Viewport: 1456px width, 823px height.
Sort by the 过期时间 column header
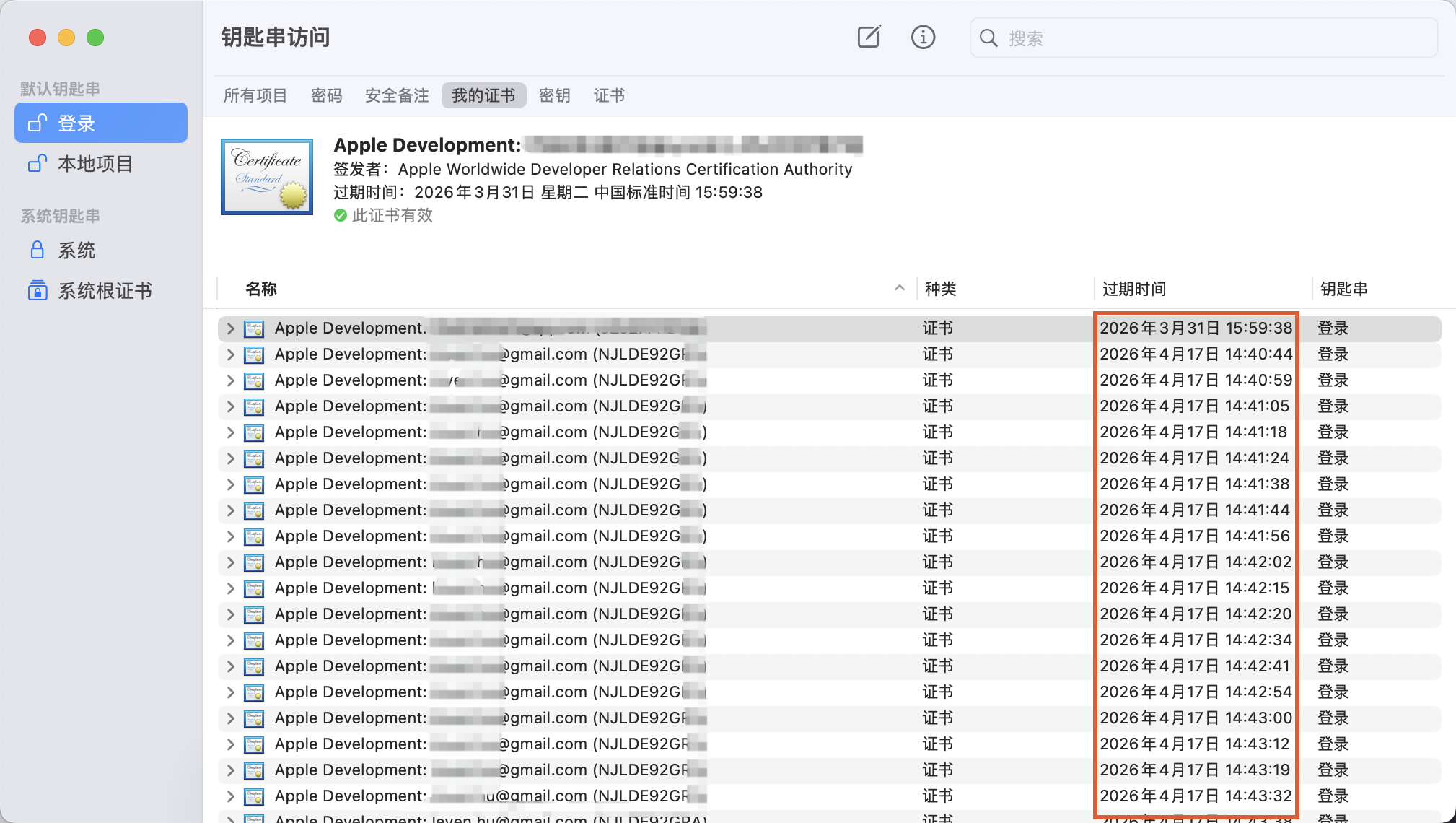click(x=1134, y=289)
